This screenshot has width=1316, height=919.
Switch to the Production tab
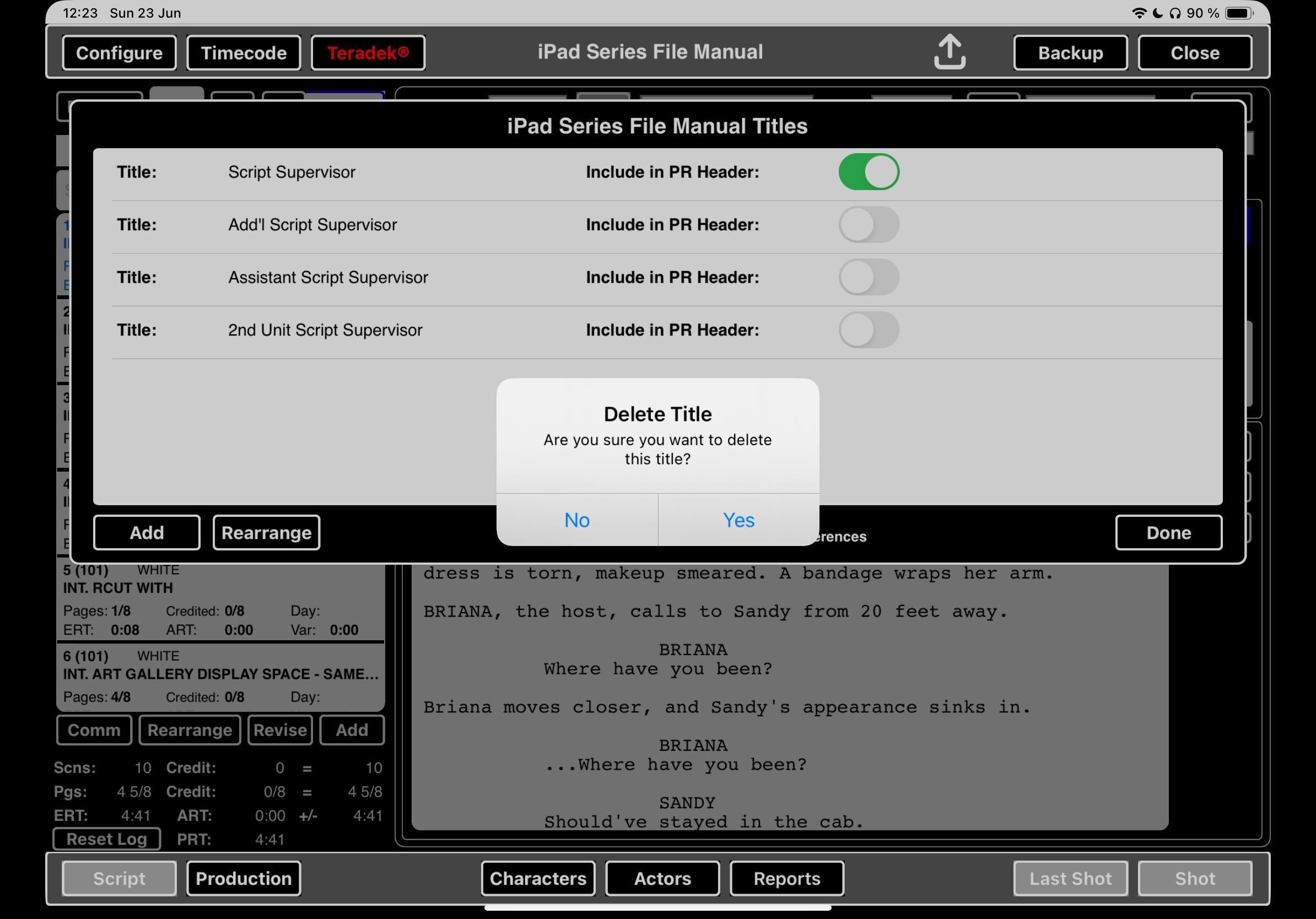[x=244, y=878]
